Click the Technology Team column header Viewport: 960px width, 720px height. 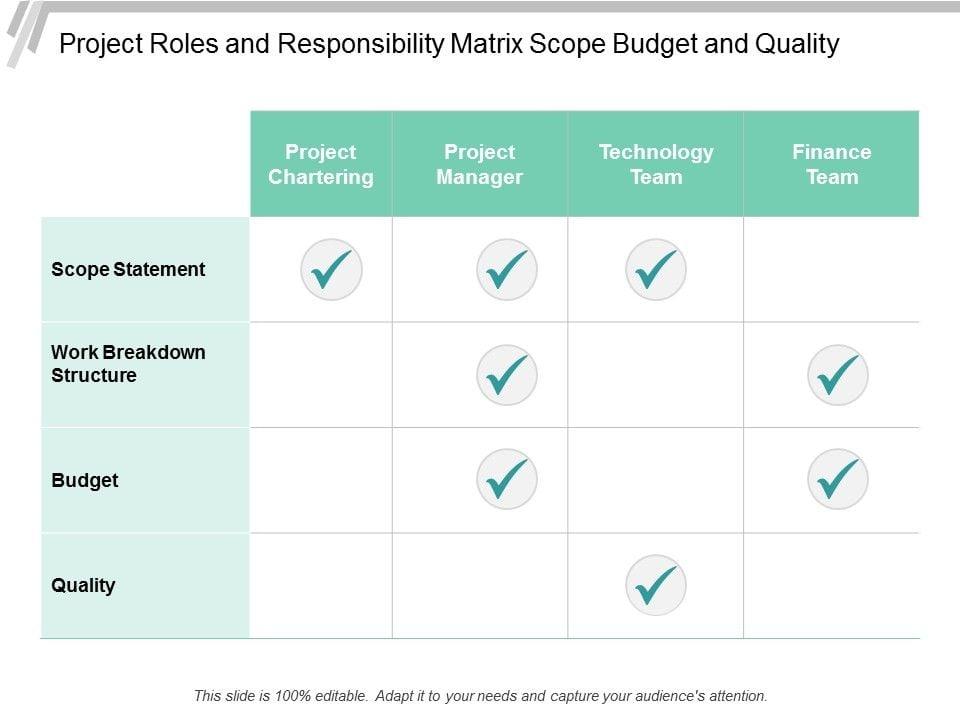pos(656,164)
